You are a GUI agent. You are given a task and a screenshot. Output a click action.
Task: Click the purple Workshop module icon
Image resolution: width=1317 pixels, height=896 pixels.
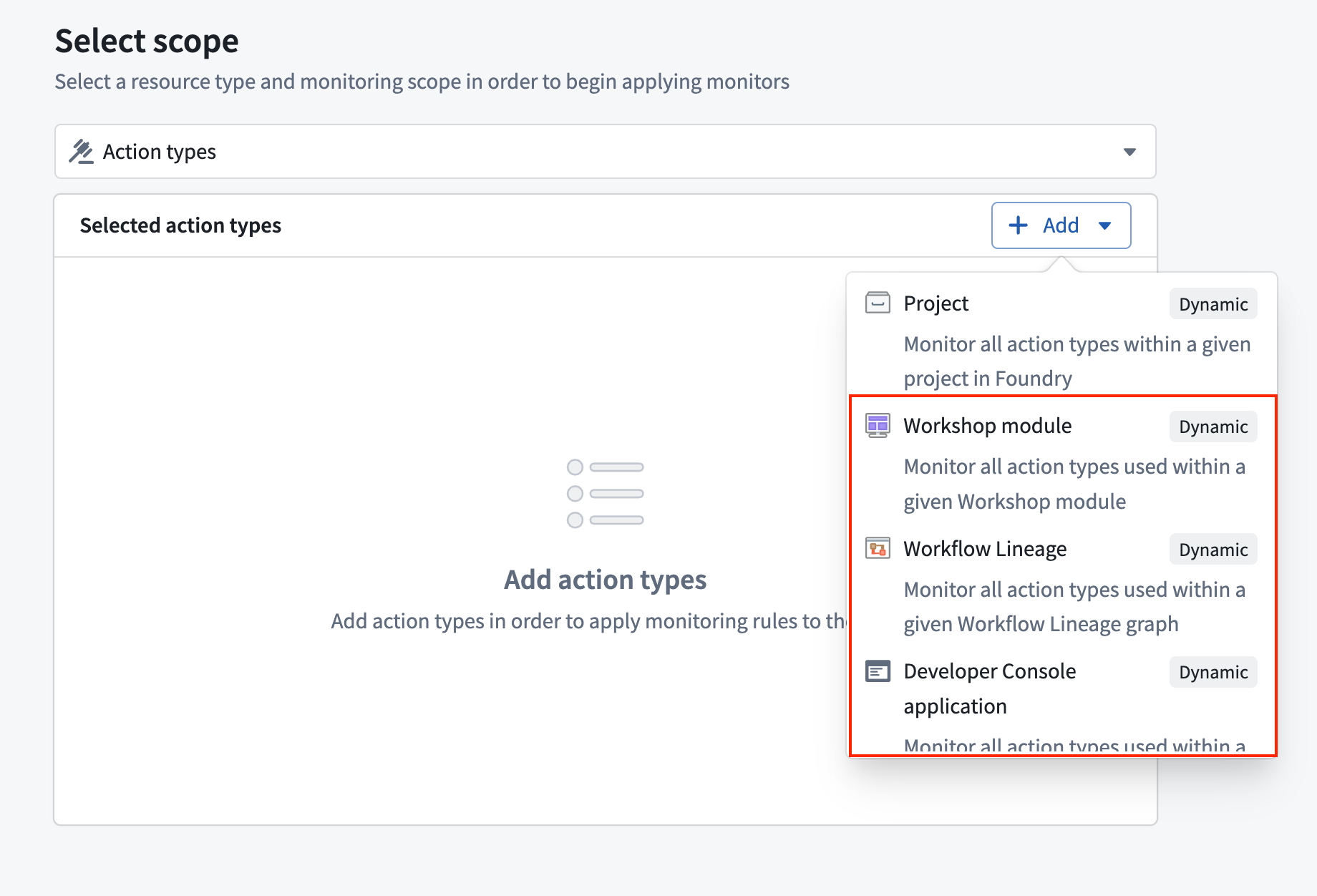[877, 425]
